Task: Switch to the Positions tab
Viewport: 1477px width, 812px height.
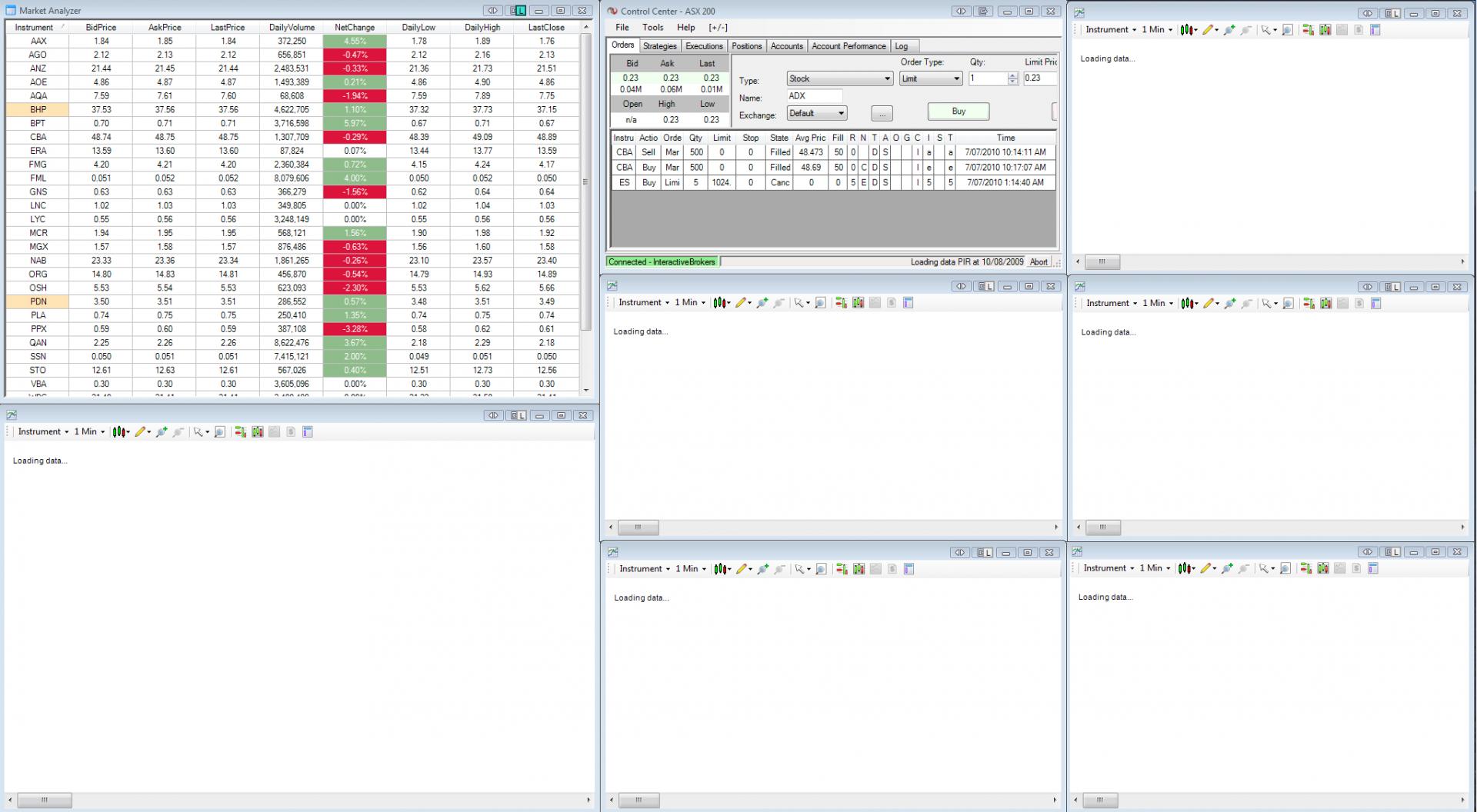Action: click(x=746, y=46)
